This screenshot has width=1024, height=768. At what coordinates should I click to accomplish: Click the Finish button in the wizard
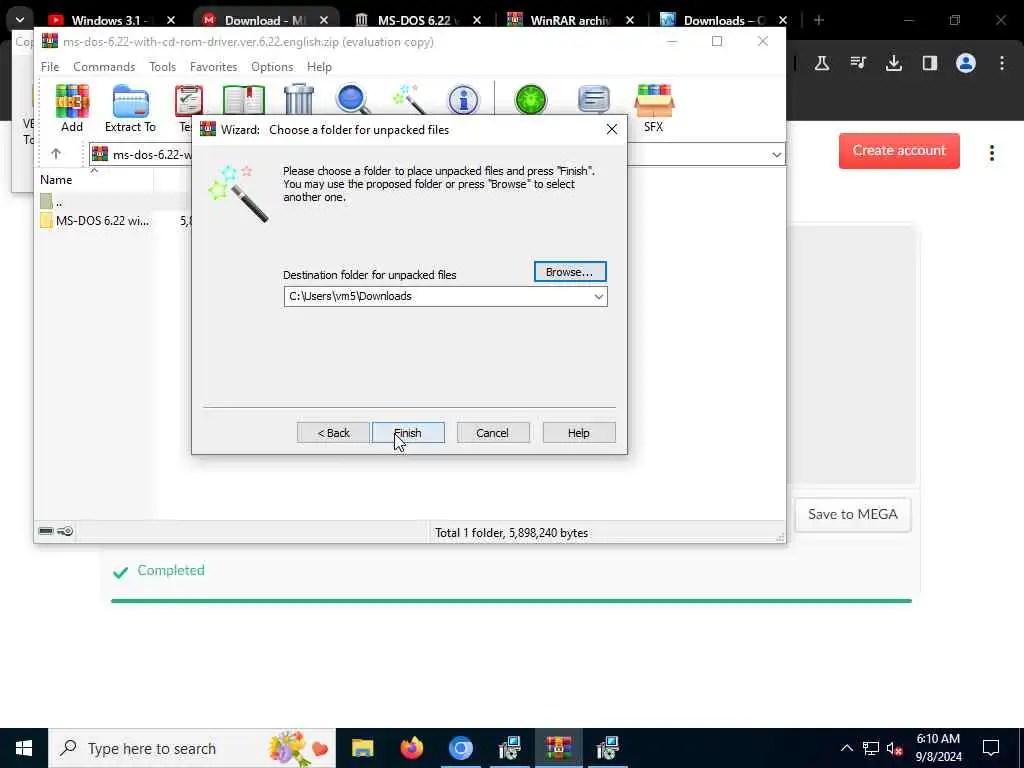click(x=408, y=433)
